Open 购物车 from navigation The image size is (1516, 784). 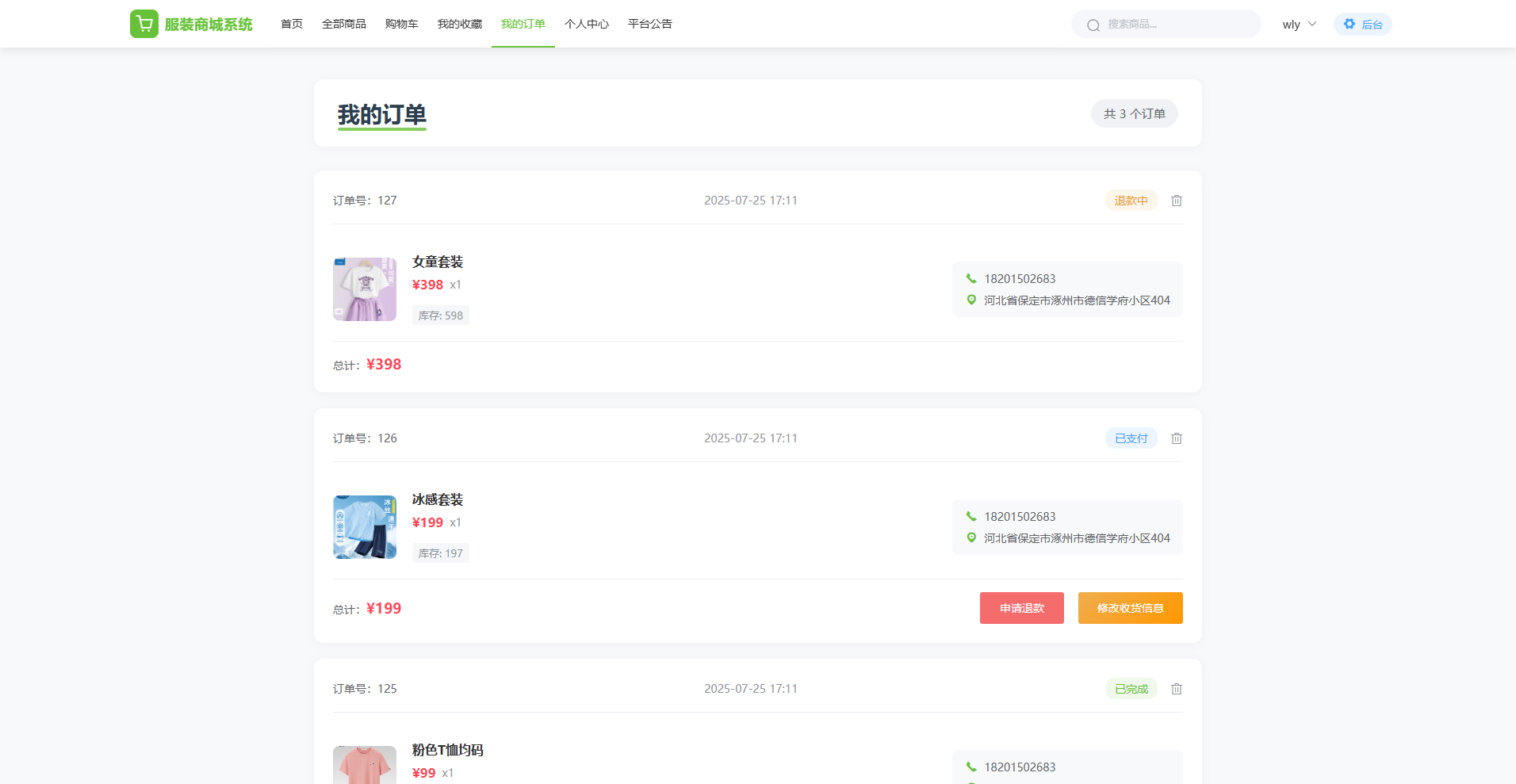(x=402, y=24)
